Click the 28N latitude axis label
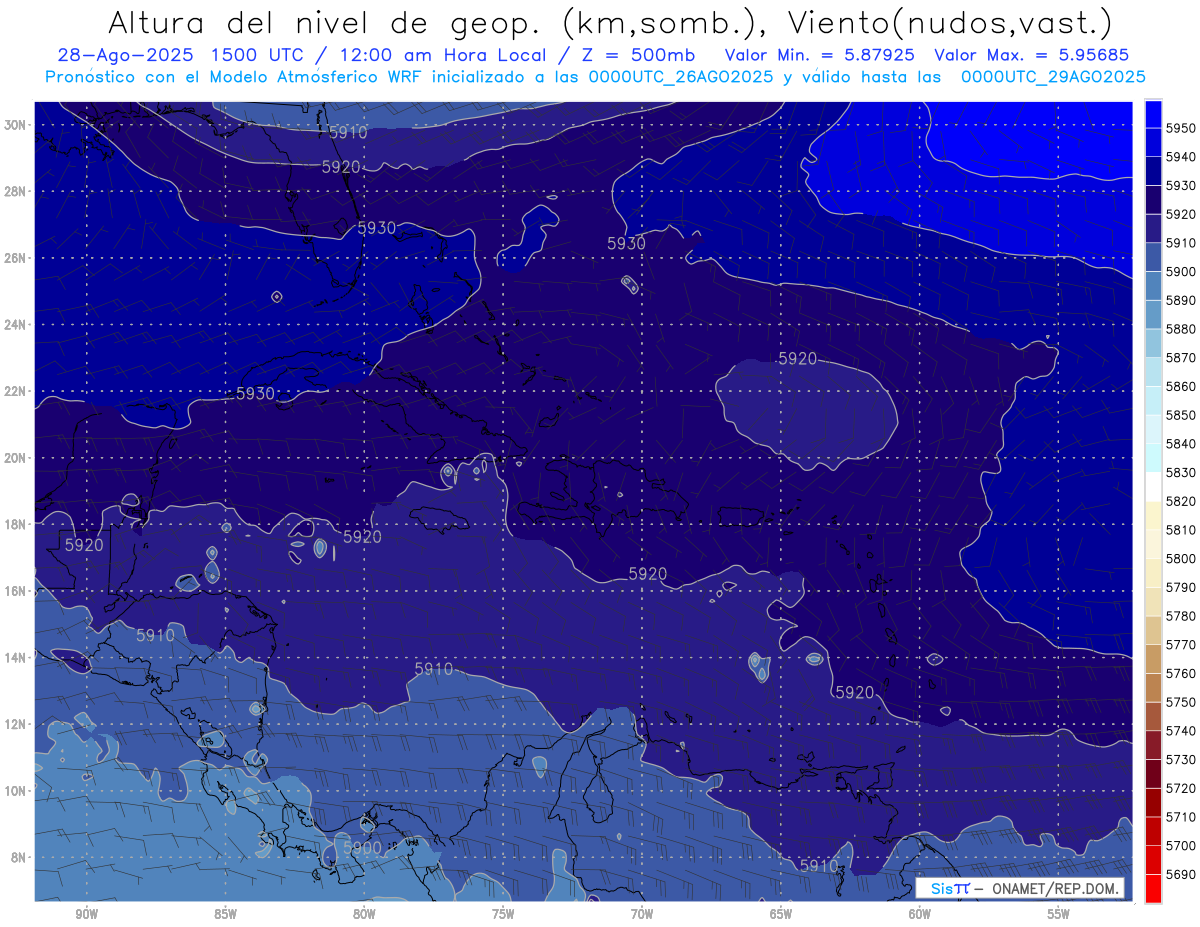1200x927 pixels. pos(17,191)
